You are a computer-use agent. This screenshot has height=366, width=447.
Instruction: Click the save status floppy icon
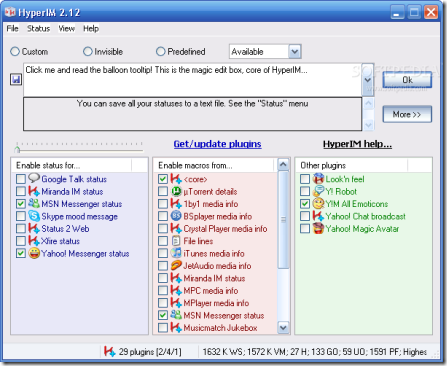click(x=16, y=80)
